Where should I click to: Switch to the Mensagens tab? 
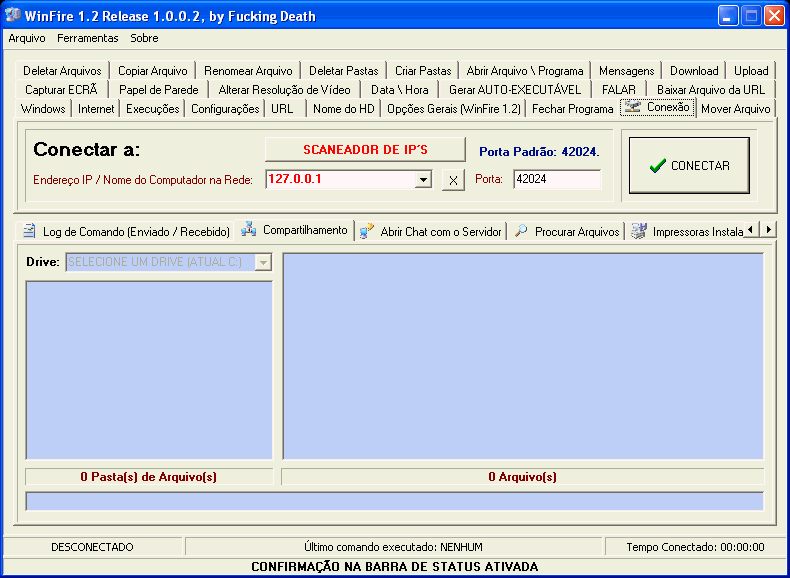point(626,71)
